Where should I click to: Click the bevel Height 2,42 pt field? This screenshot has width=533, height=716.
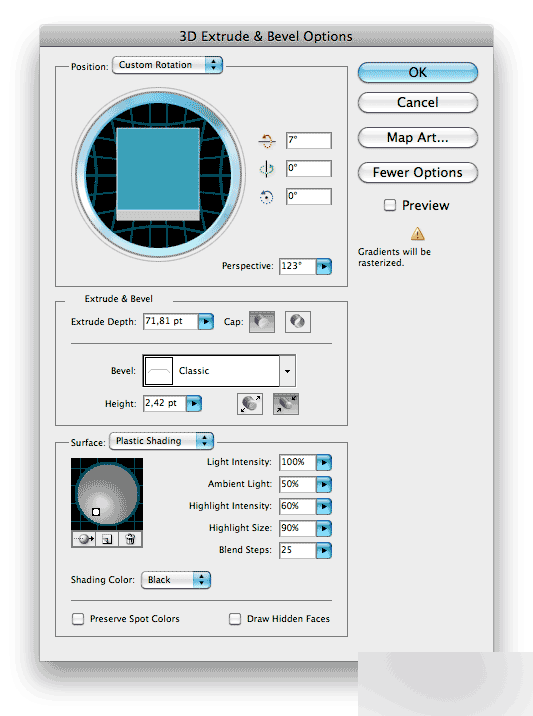point(164,404)
